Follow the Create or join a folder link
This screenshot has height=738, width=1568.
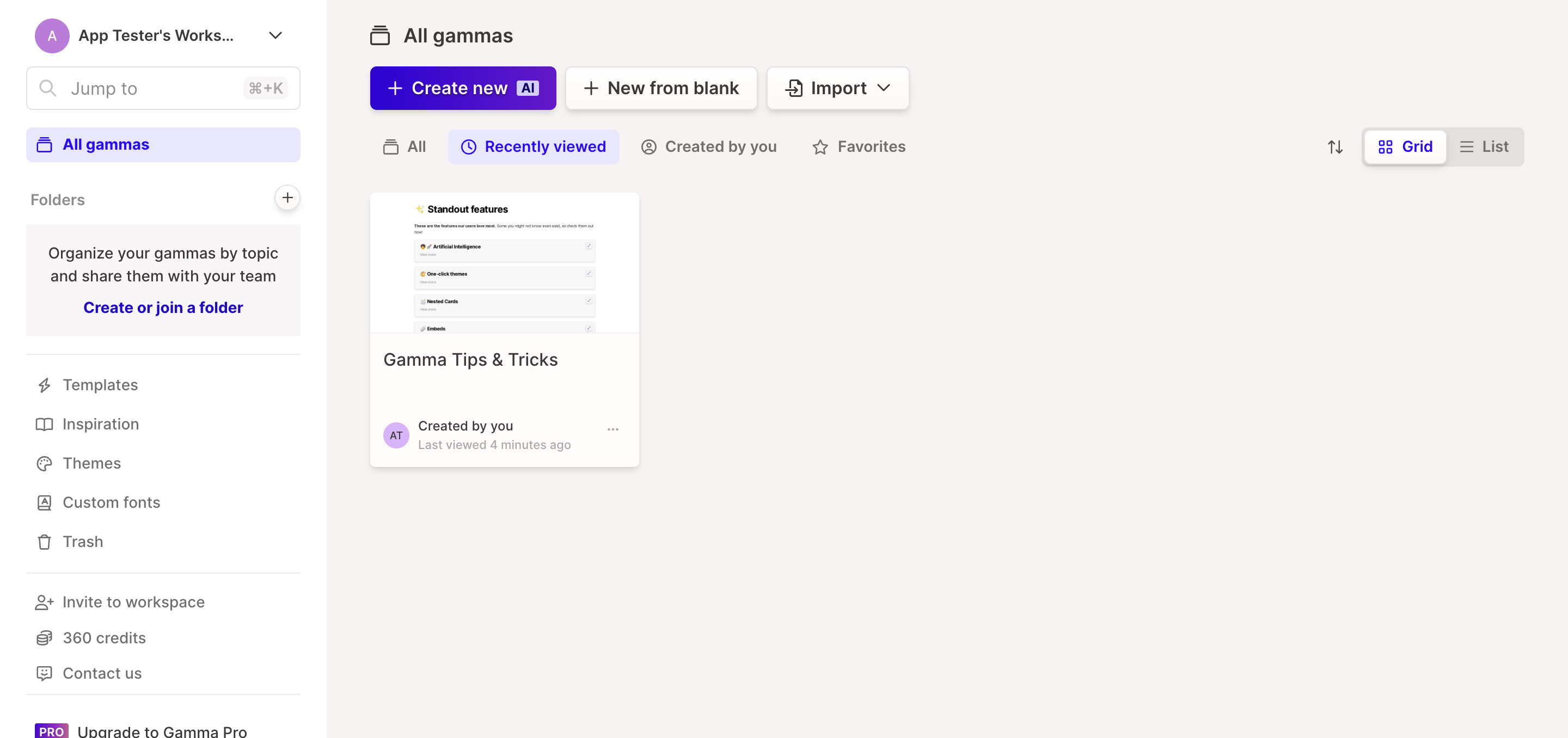click(x=163, y=307)
